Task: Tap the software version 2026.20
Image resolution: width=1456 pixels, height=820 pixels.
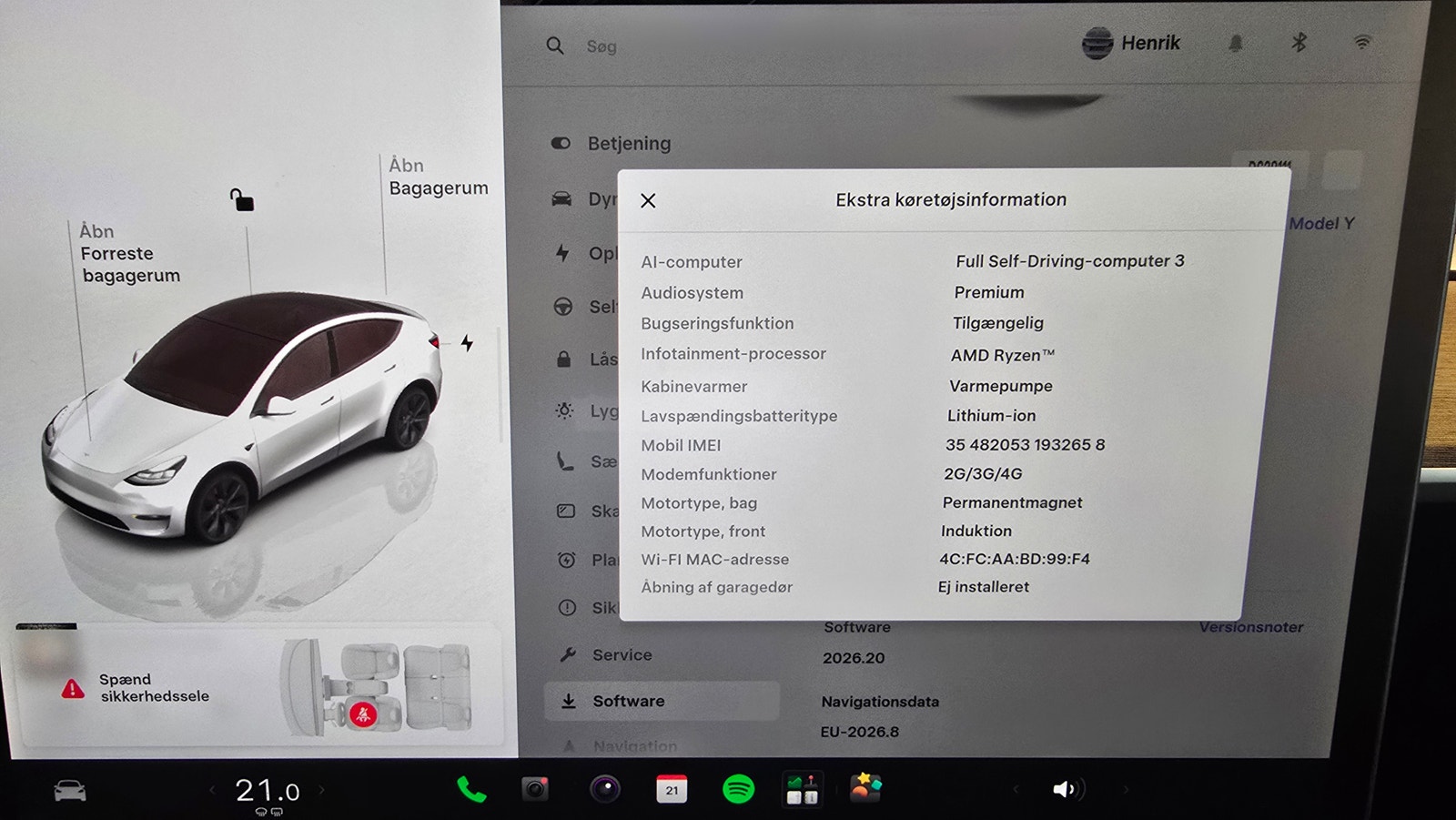Action: pyautogui.click(x=854, y=658)
